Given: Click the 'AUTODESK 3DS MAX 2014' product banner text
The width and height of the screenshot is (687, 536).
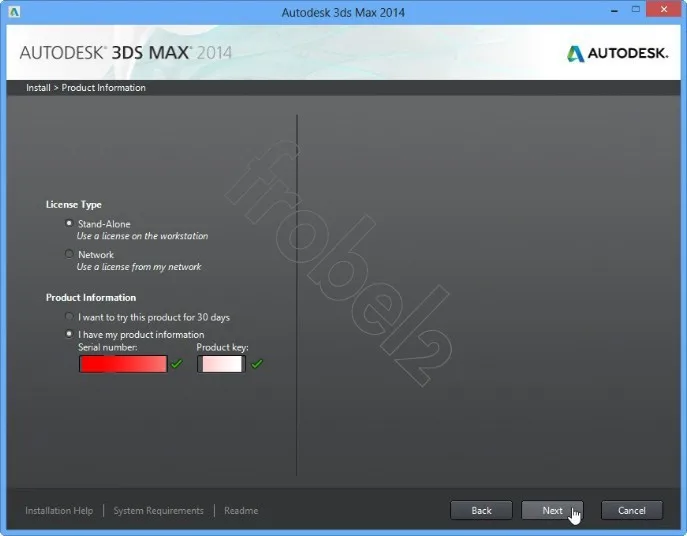Looking at the screenshot, I should click(126, 53).
